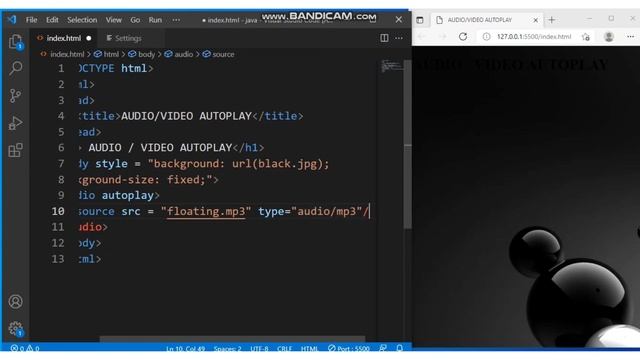Open the Edit menu
Viewport: 640px width, 360px height.
click(52, 20)
